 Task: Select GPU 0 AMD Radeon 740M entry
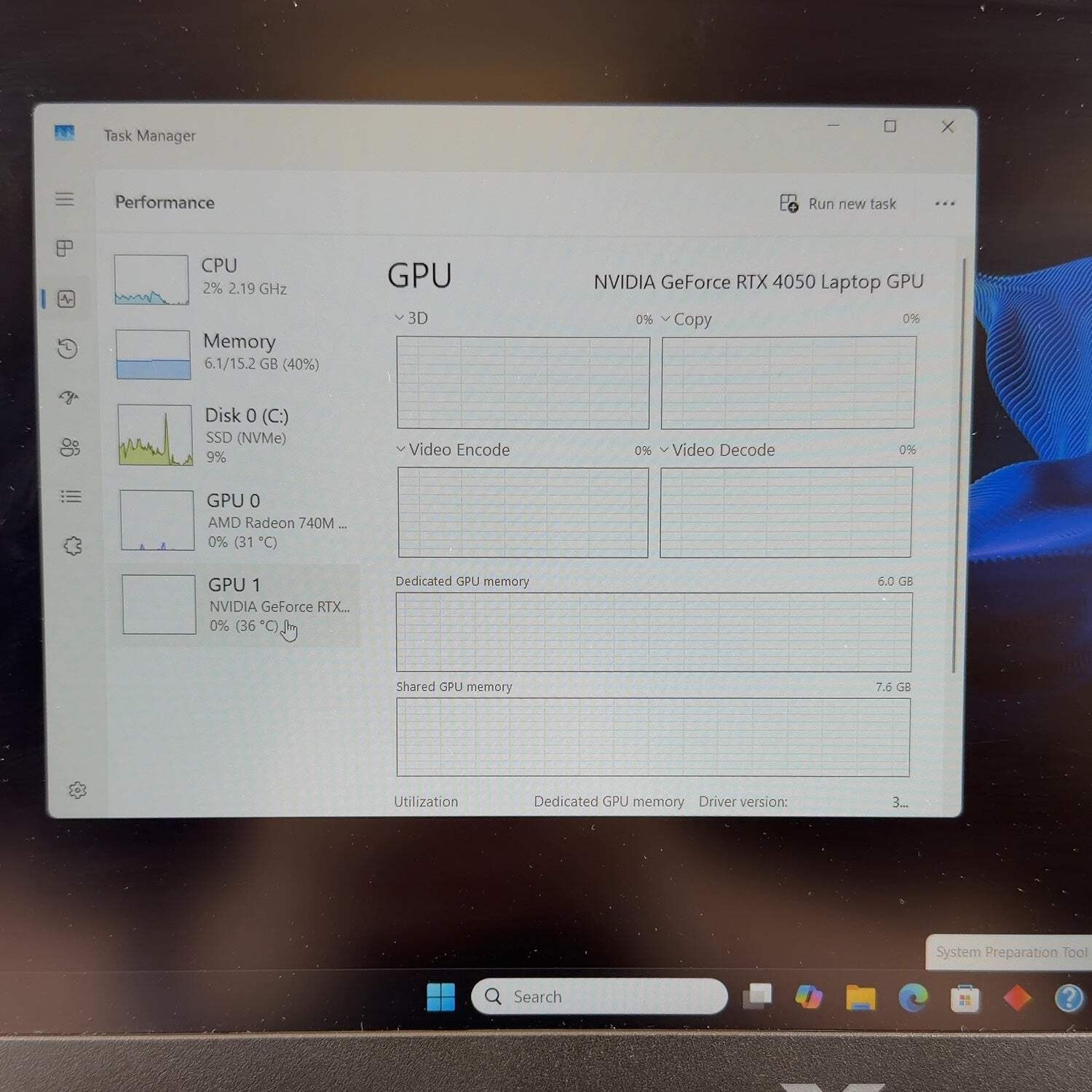coord(237,520)
